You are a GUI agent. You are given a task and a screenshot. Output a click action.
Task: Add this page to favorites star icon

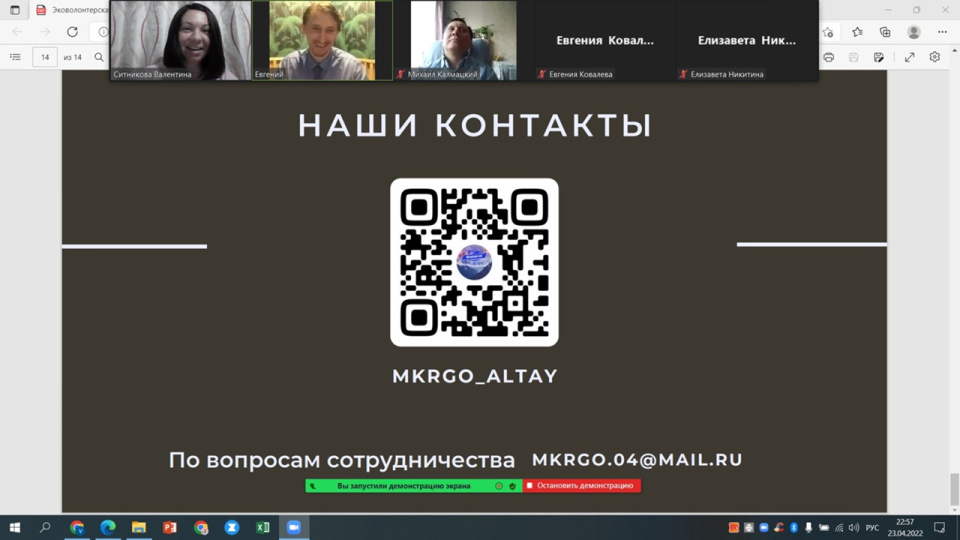[x=828, y=32]
